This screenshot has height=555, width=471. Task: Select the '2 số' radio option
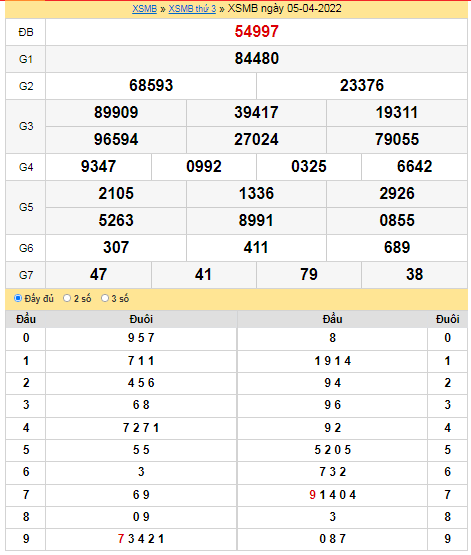click(x=67, y=298)
